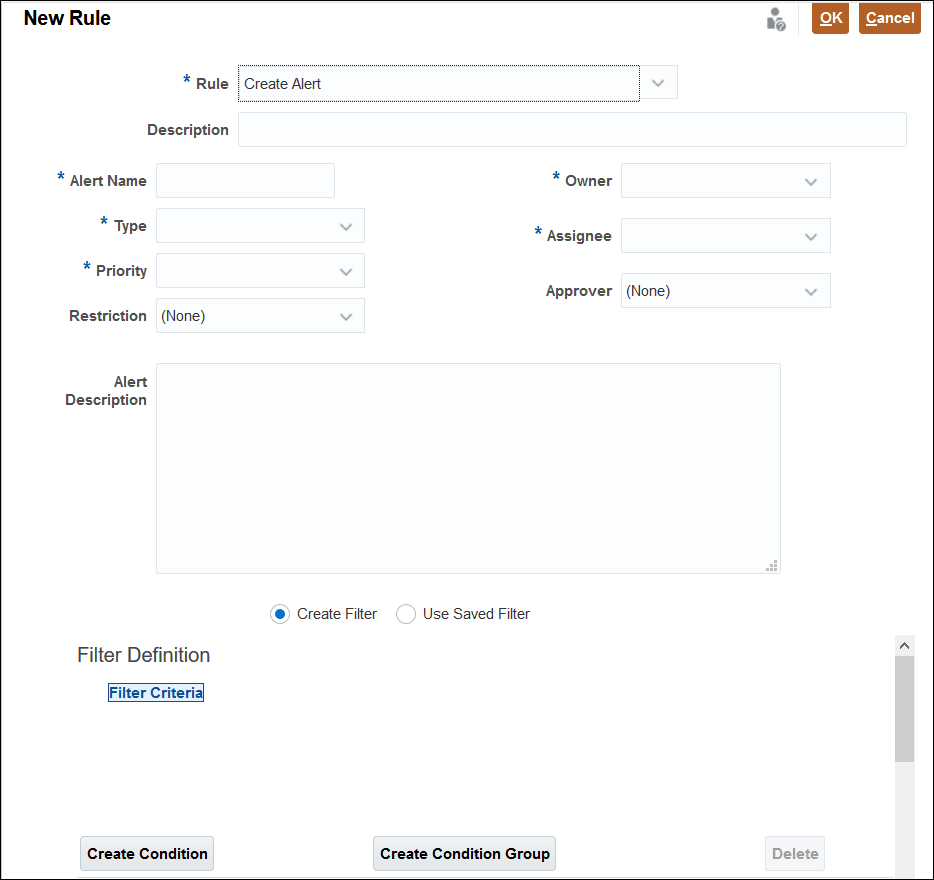
Task: Open the Owner dropdown
Action: point(810,181)
